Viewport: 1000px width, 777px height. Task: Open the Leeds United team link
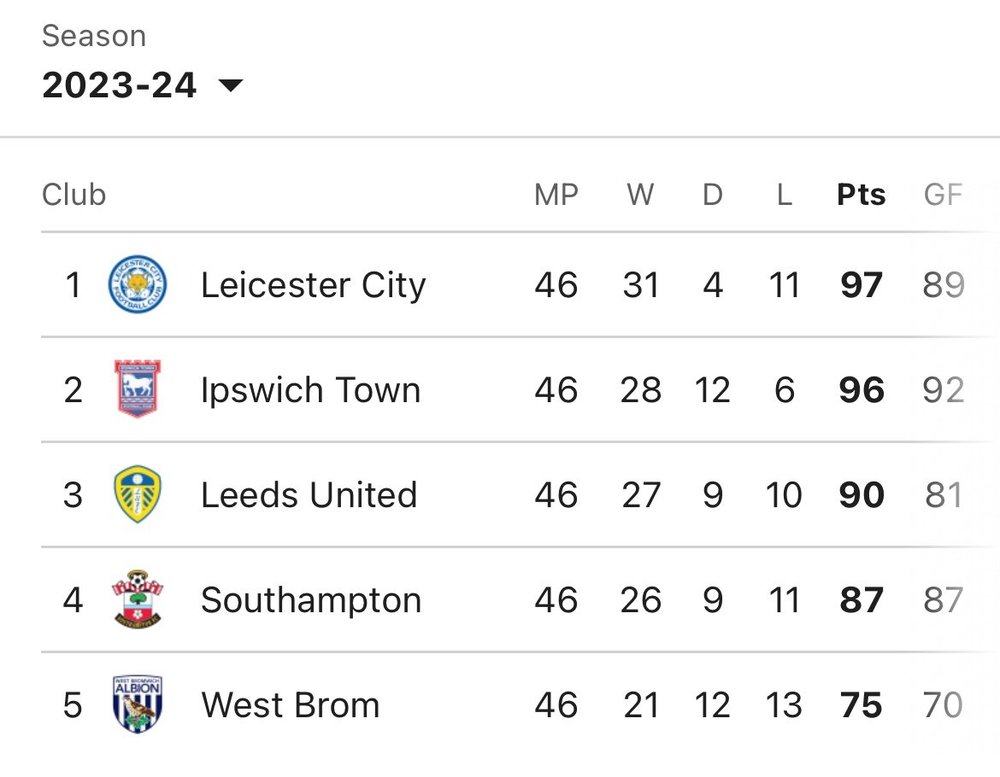click(309, 494)
